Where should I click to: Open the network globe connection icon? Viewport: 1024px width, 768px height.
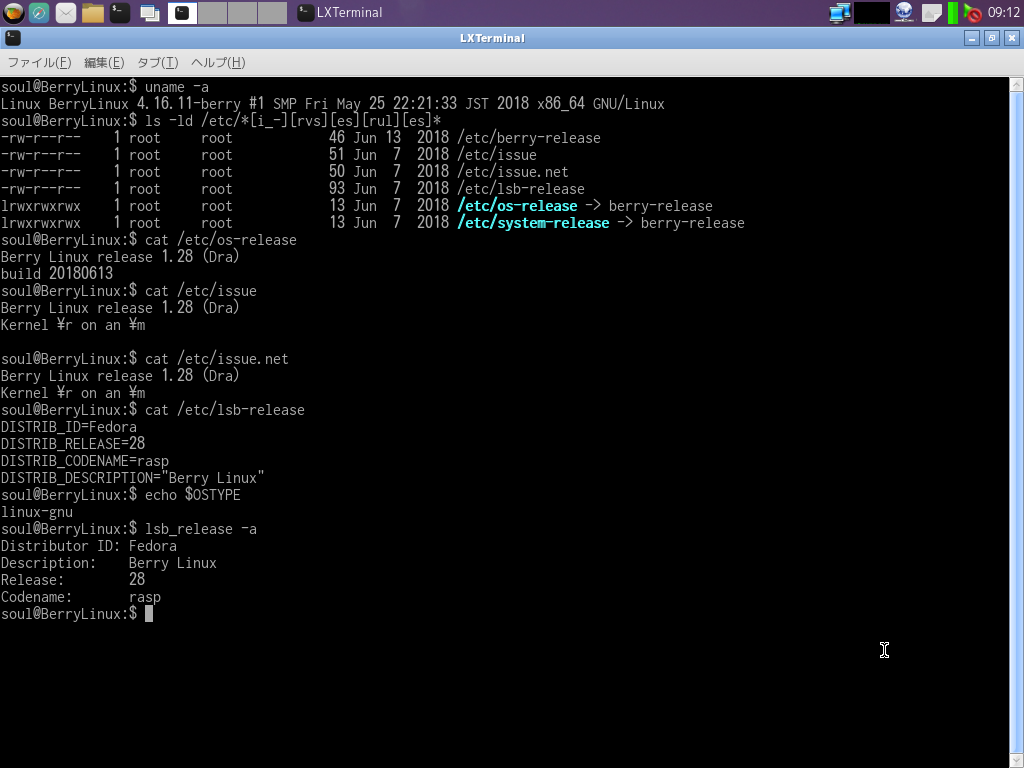pos(904,12)
